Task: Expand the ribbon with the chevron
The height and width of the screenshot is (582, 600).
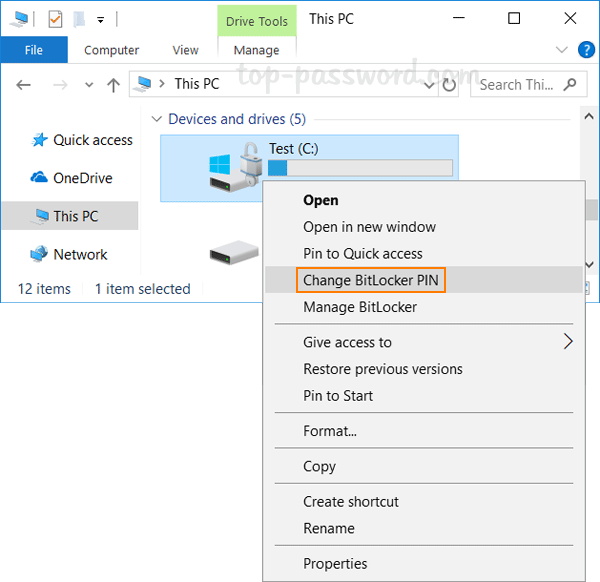Action: tap(561, 50)
